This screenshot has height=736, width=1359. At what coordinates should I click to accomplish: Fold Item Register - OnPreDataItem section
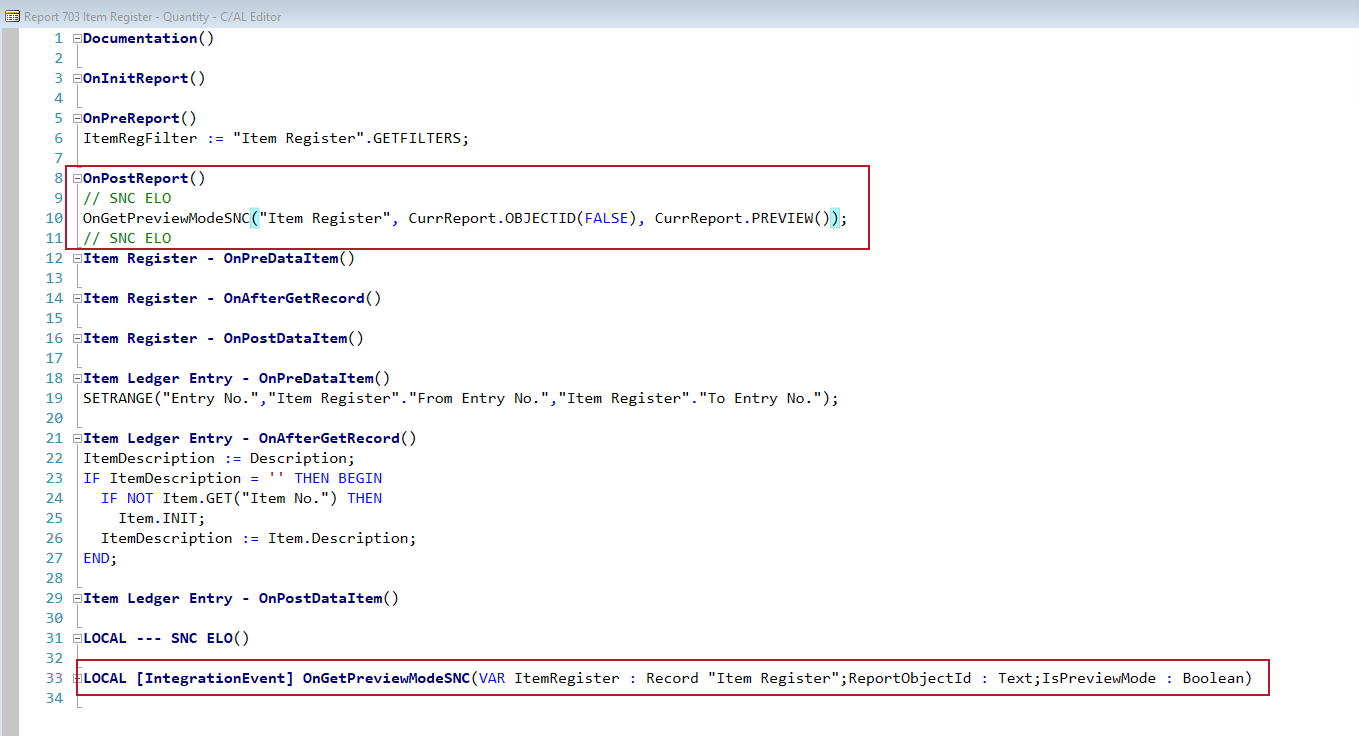tap(77, 258)
